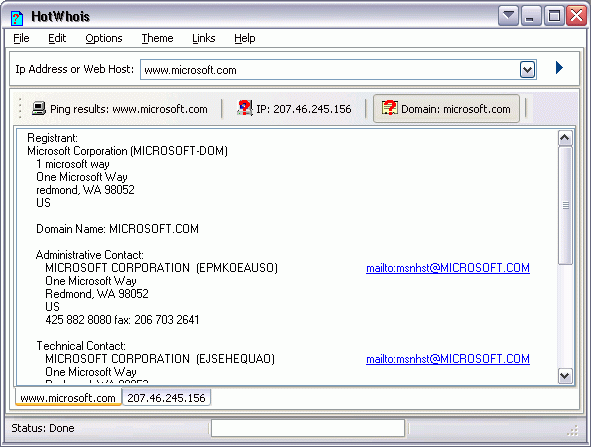Click the "1 microsoft way" address line
This screenshot has width=591, height=447.
click(x=73, y=164)
